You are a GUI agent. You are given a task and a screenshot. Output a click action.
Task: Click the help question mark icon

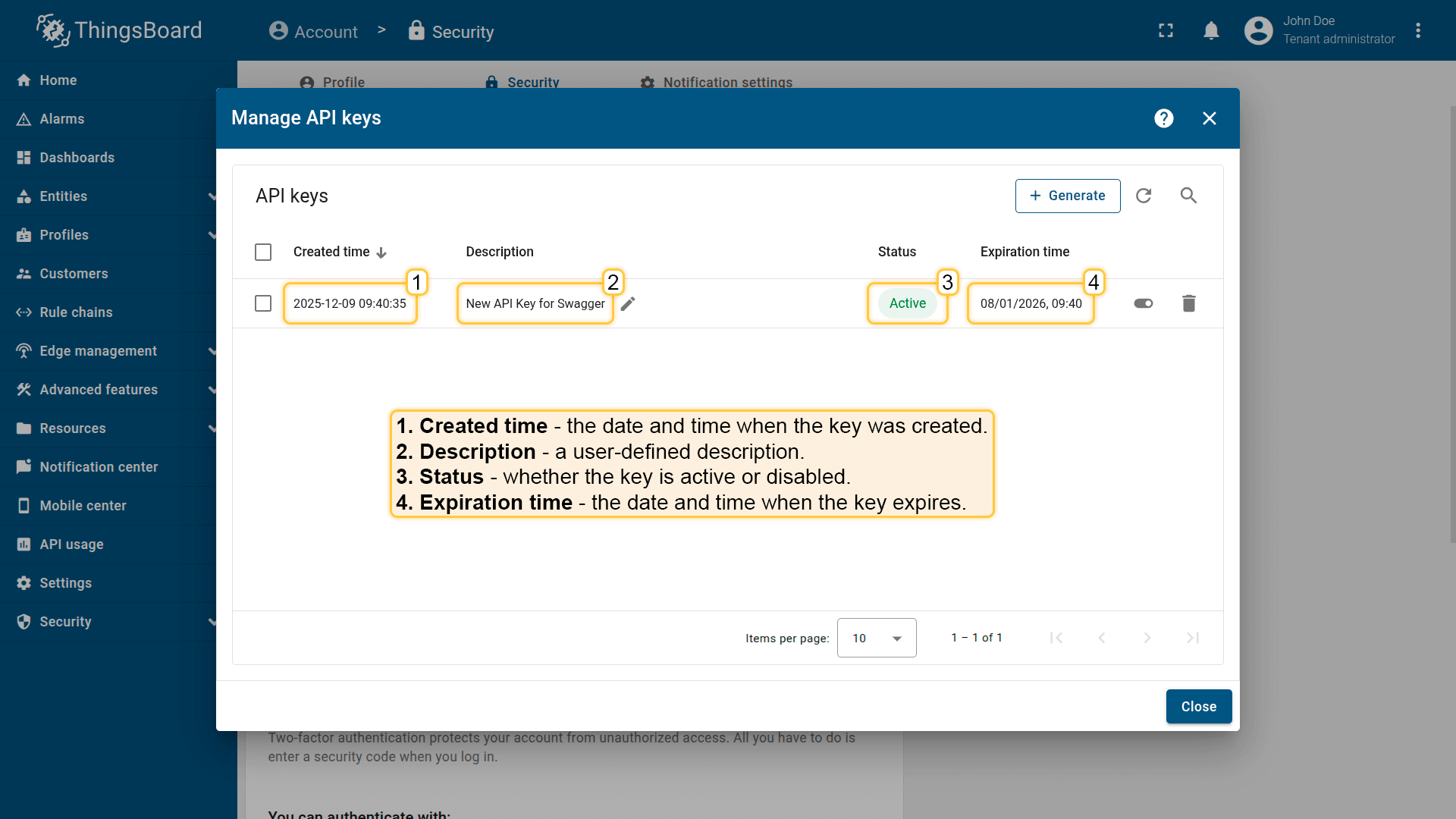point(1164,118)
